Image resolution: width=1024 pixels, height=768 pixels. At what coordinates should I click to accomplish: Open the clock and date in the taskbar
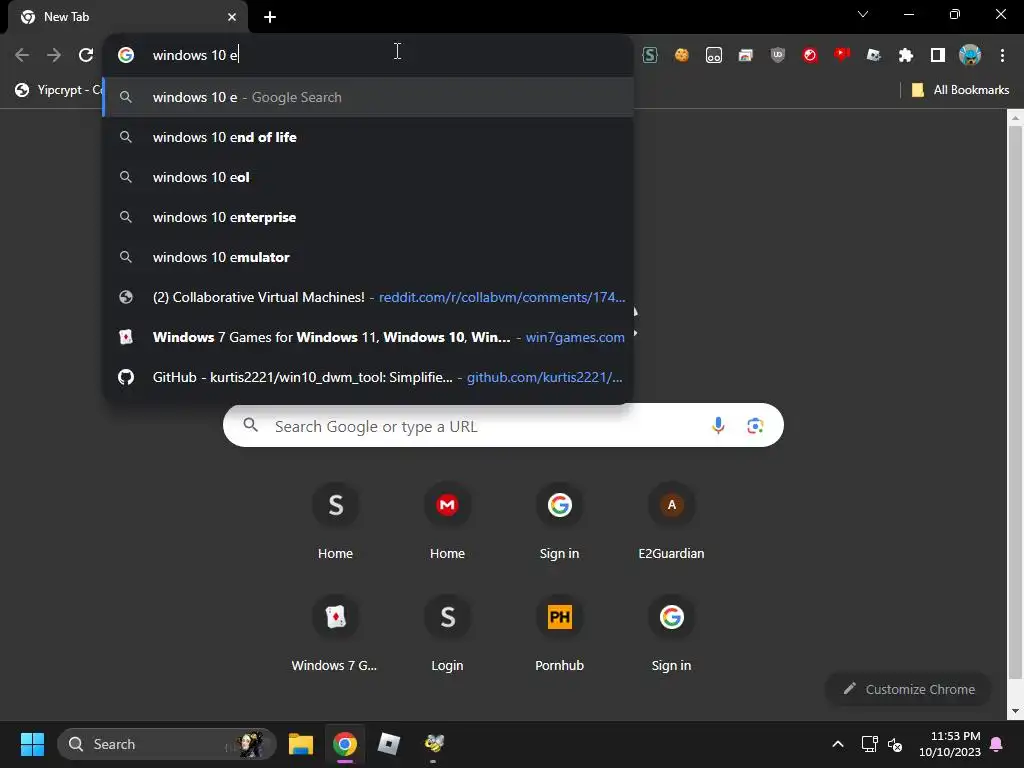click(x=950, y=744)
